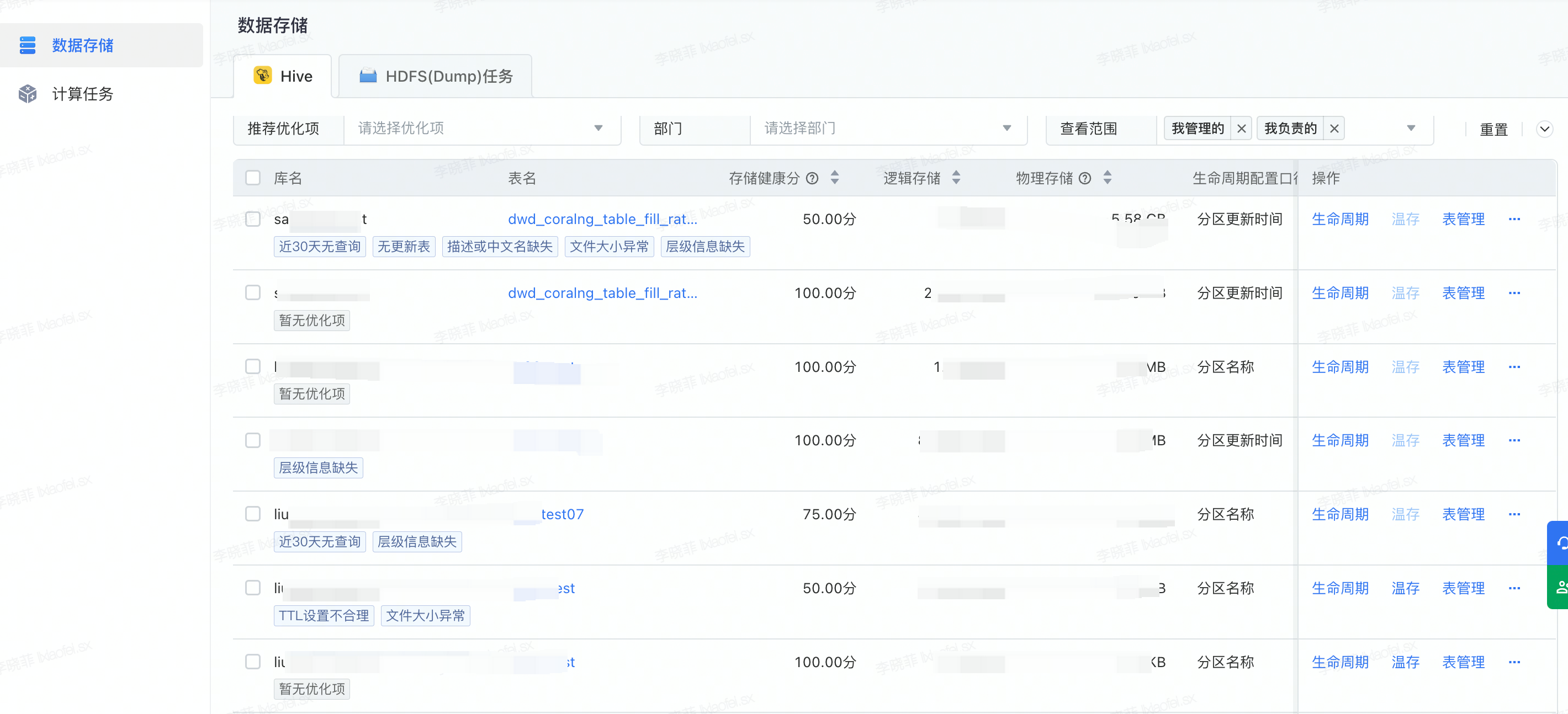Click blue headset support floating icon

1561,542
